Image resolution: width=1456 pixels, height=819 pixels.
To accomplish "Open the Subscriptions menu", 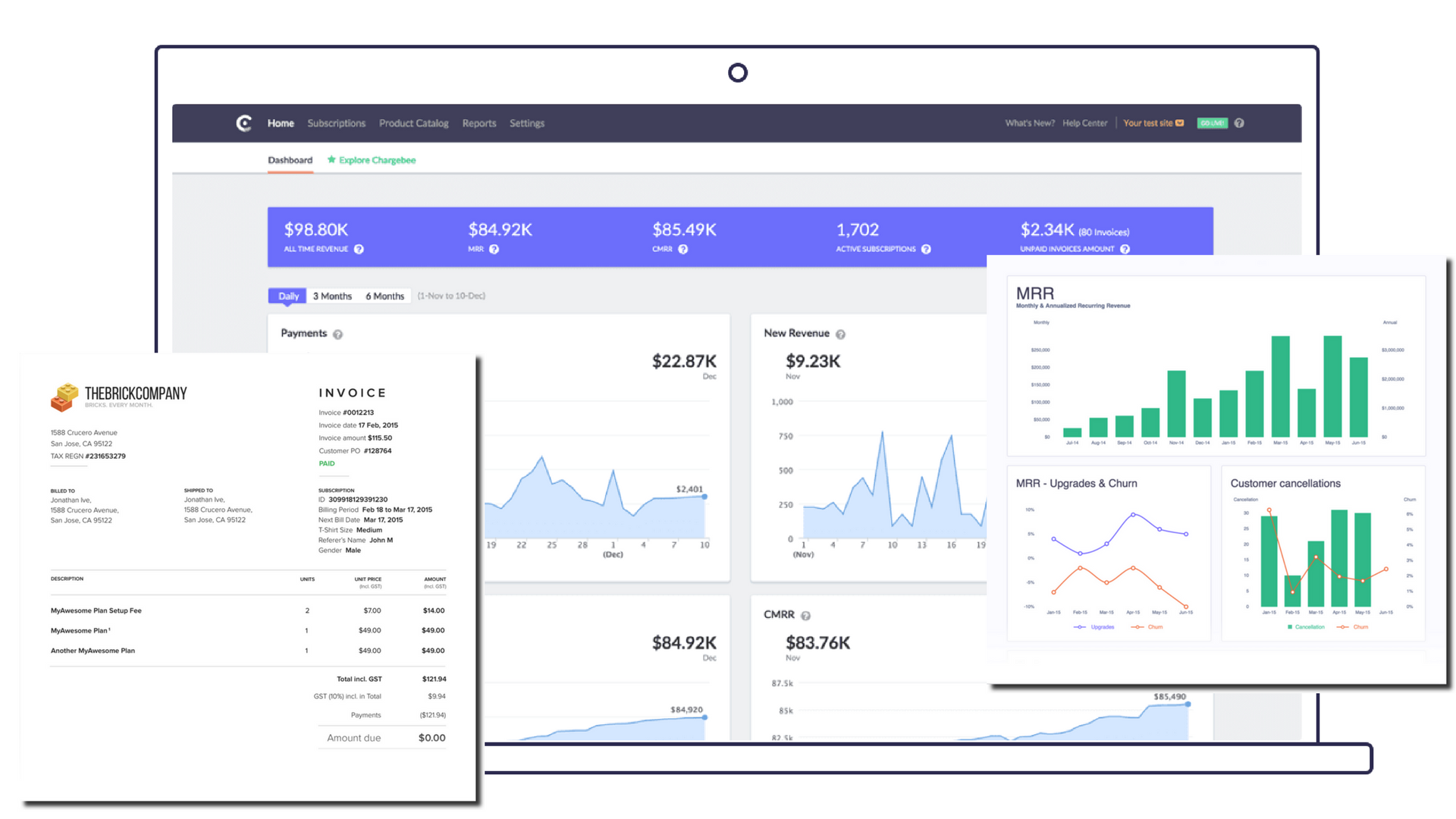I will [336, 123].
